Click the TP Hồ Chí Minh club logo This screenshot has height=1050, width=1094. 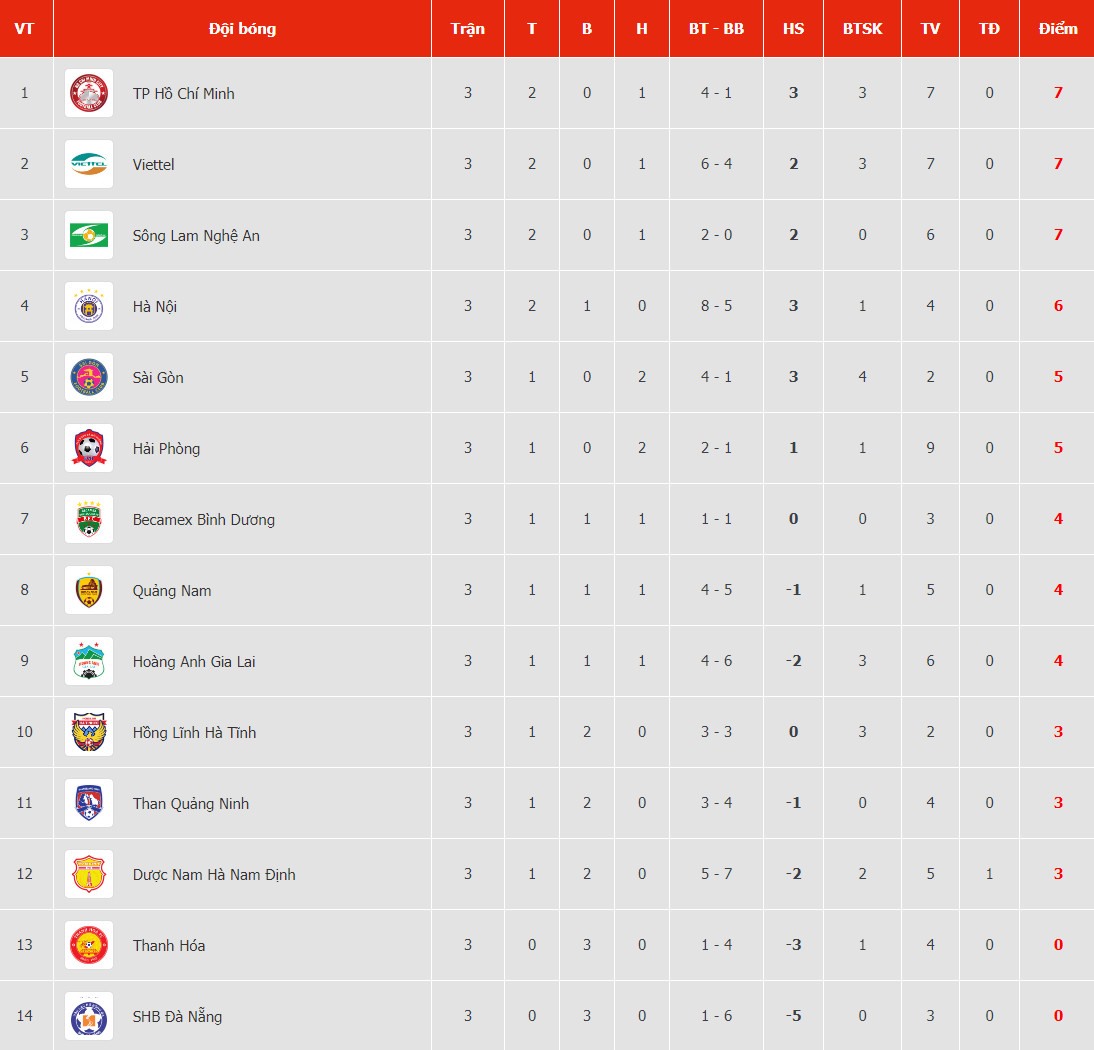[89, 93]
